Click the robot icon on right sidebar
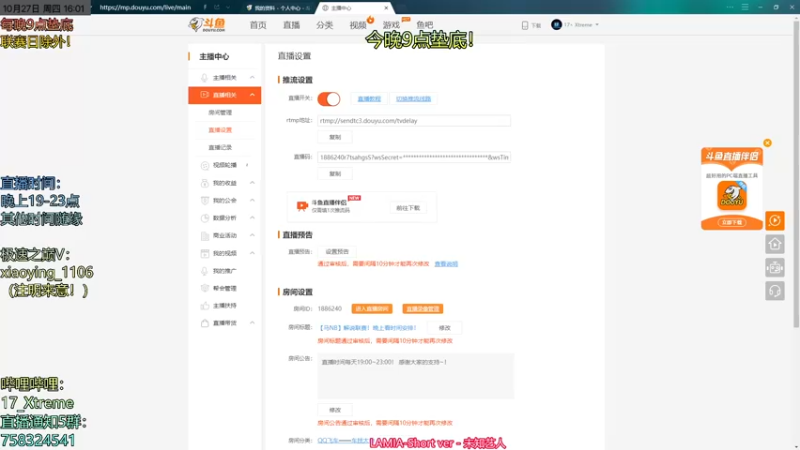 (x=774, y=267)
